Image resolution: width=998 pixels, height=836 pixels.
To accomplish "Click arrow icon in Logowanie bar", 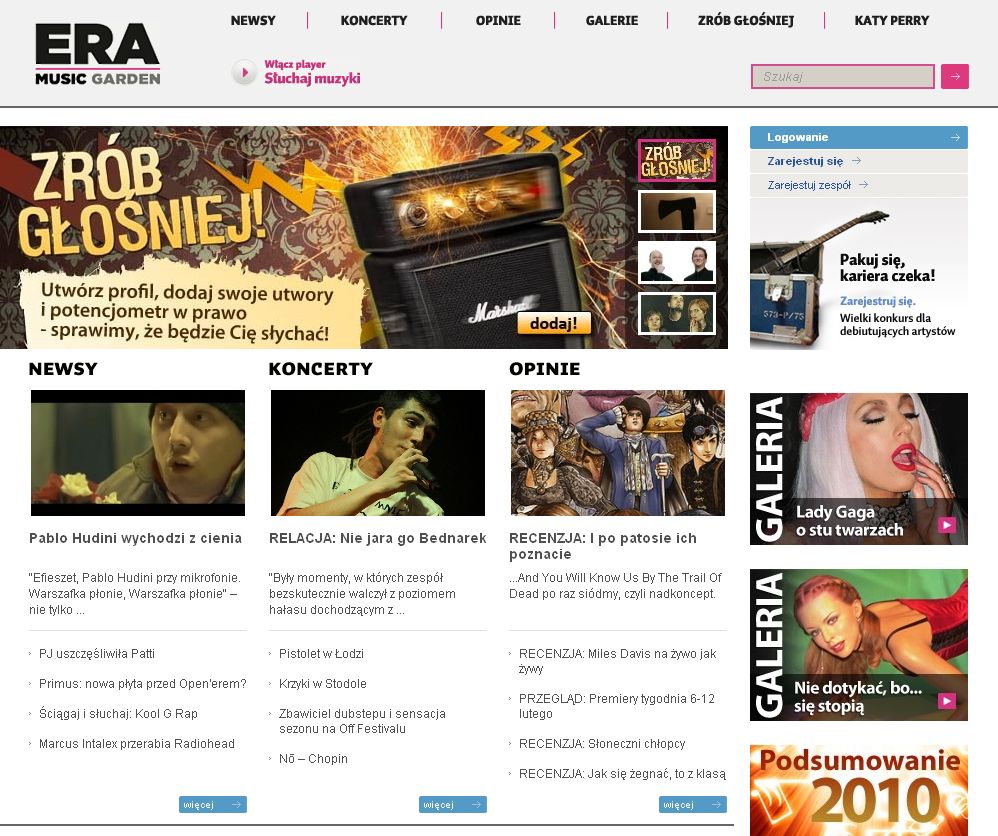I will click(955, 138).
